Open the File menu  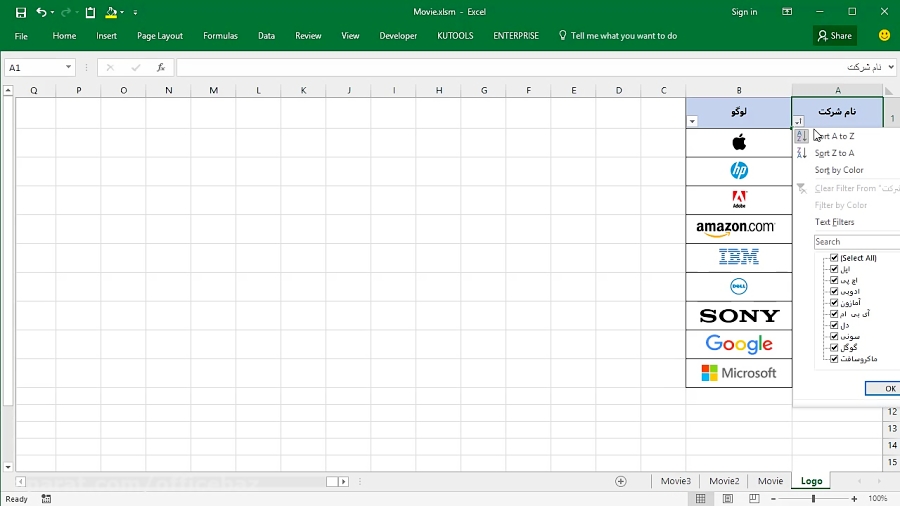(21, 36)
